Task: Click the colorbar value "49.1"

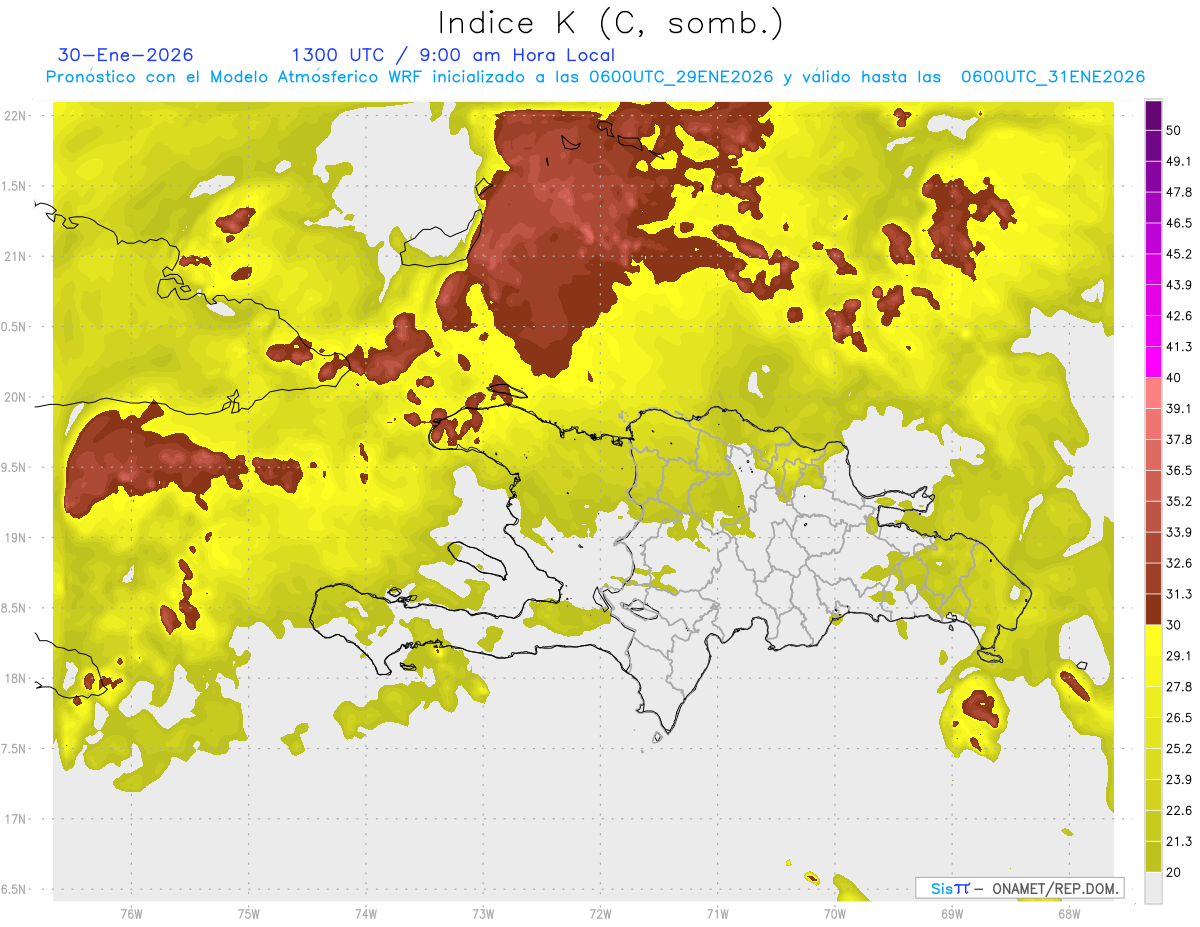Action: pos(1179,161)
